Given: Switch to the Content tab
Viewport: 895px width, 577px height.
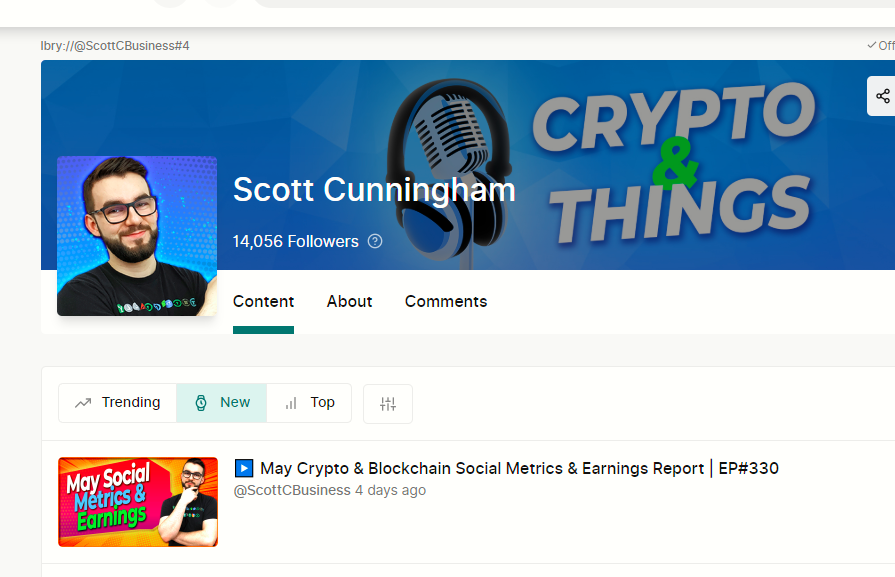Looking at the screenshot, I should pyautogui.click(x=263, y=301).
